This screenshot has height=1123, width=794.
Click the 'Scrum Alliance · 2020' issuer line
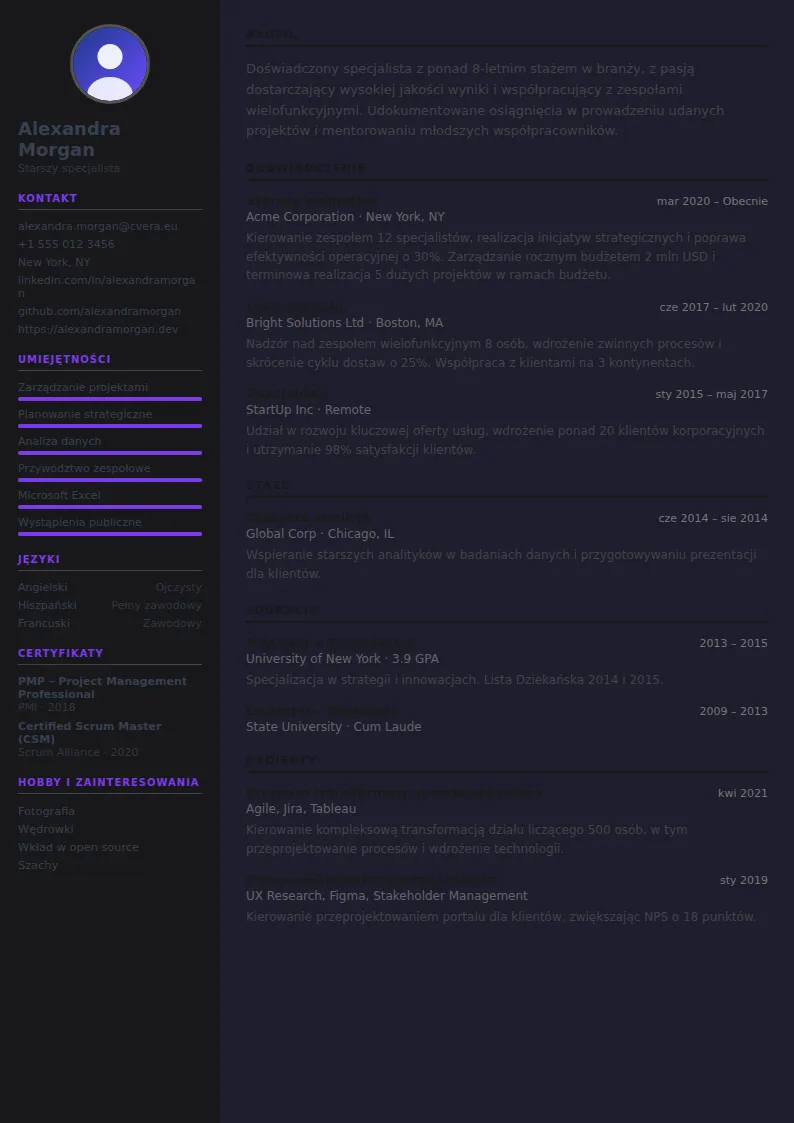tap(78, 752)
